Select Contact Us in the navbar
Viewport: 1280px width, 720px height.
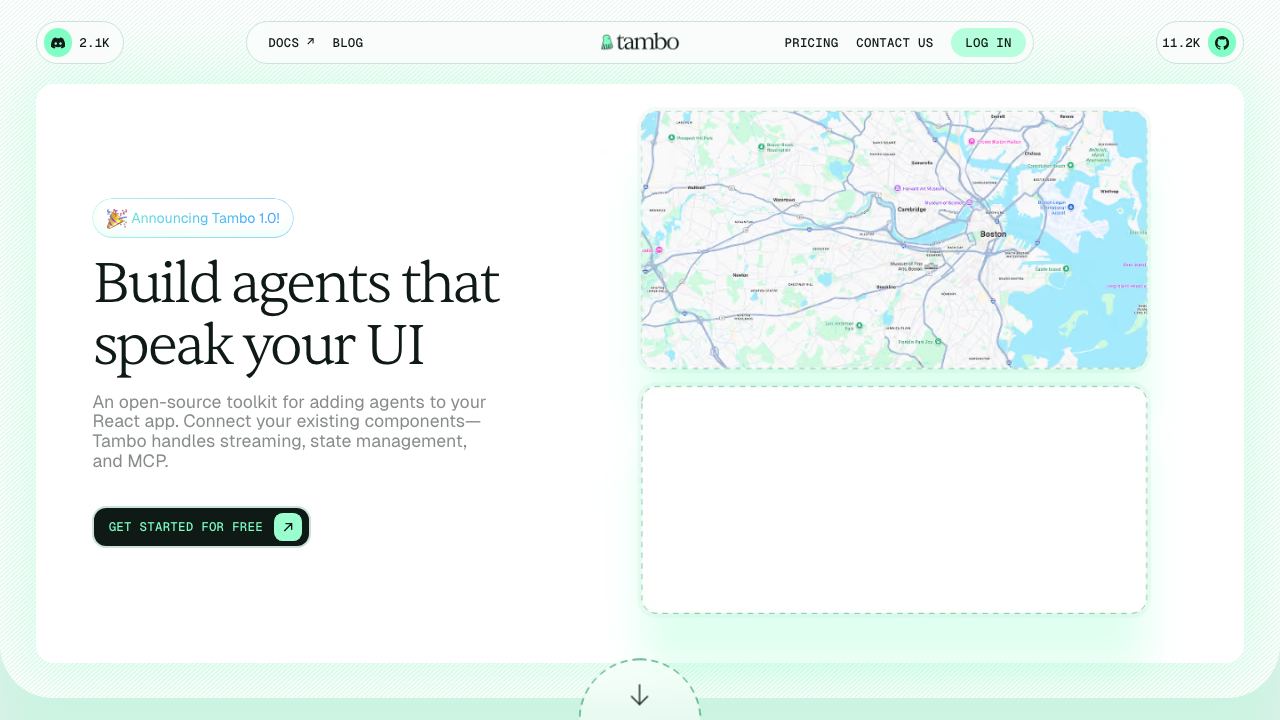894,43
